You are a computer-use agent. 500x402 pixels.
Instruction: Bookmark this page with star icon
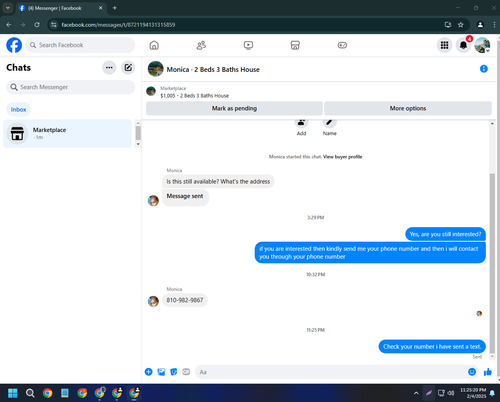461,25
